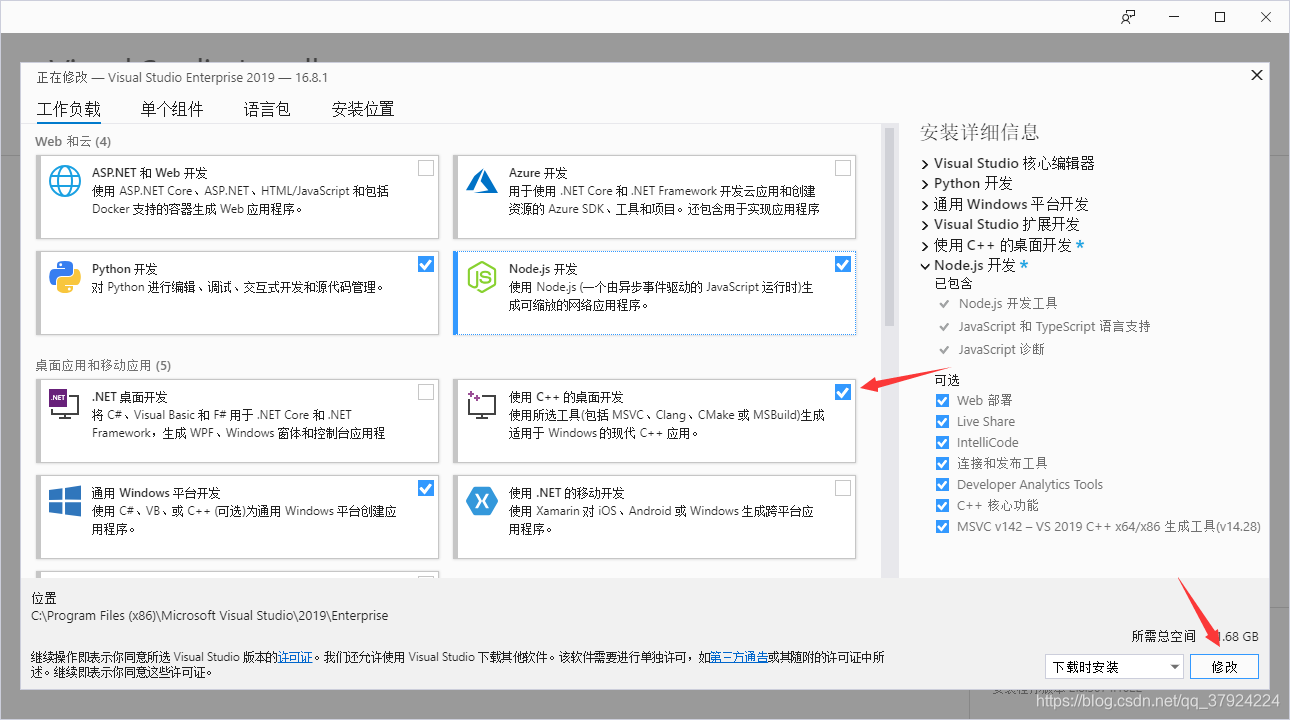Uncheck the C++ 核心功能 optional component

click(x=942, y=505)
